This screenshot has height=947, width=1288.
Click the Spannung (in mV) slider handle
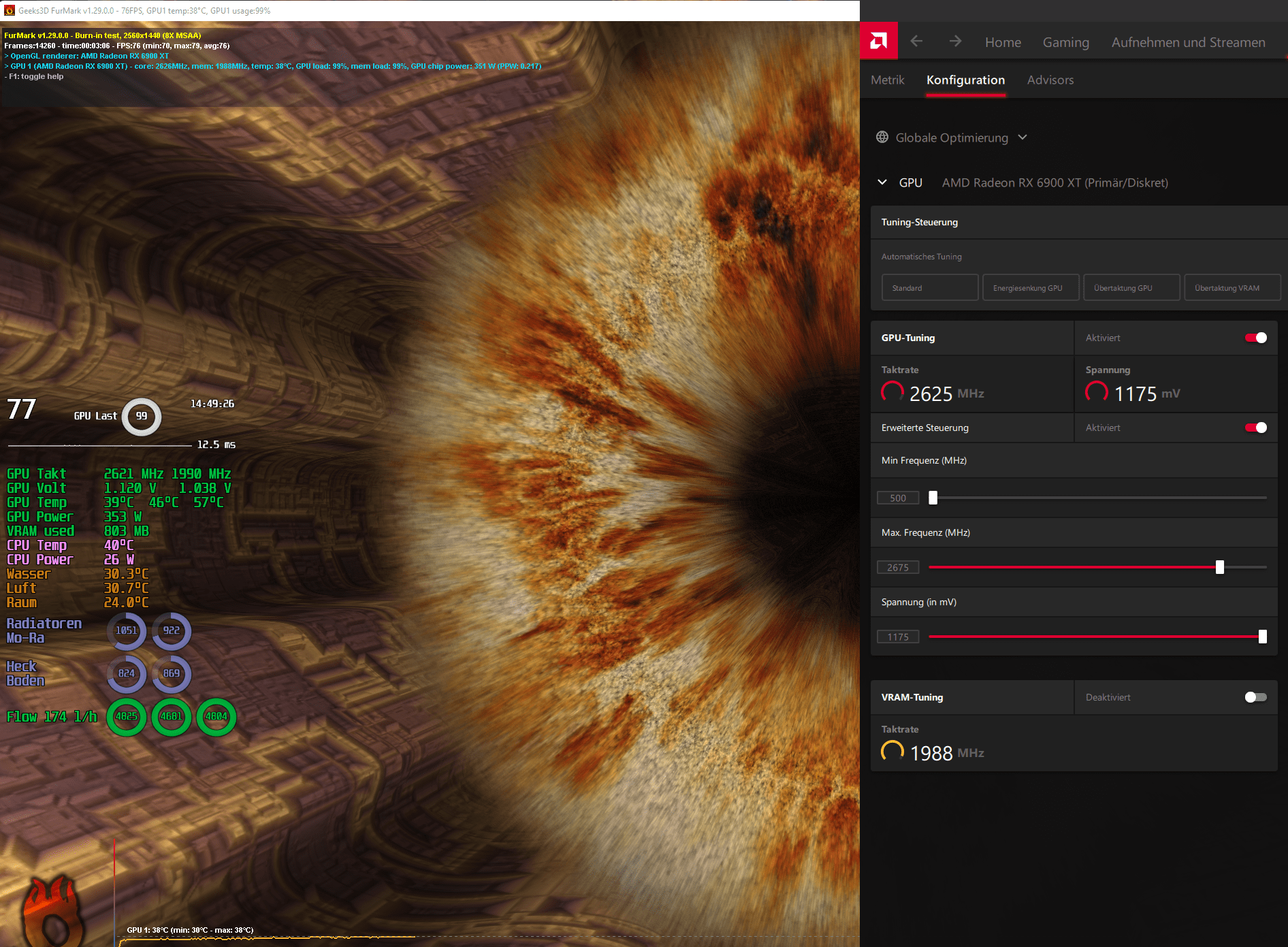click(x=1263, y=637)
